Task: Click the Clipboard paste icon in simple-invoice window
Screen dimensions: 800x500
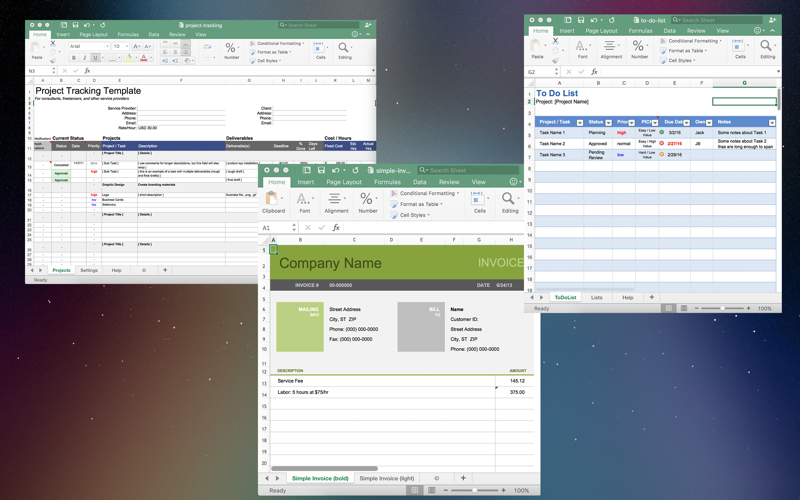Action: (272, 198)
